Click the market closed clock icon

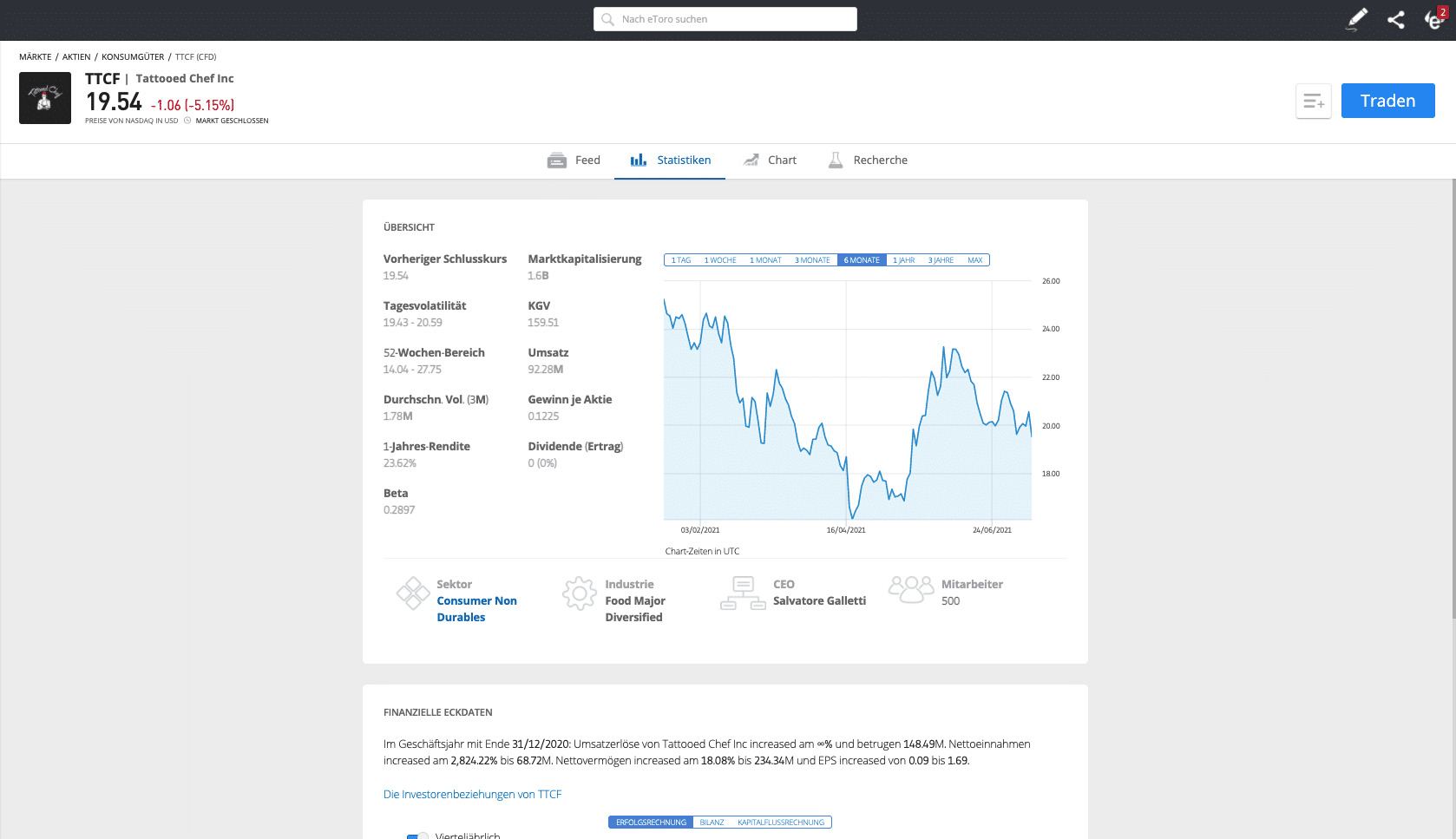click(x=187, y=121)
